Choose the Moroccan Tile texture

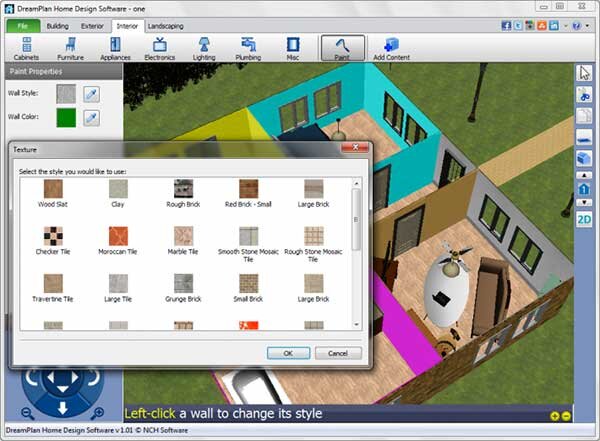click(118, 241)
